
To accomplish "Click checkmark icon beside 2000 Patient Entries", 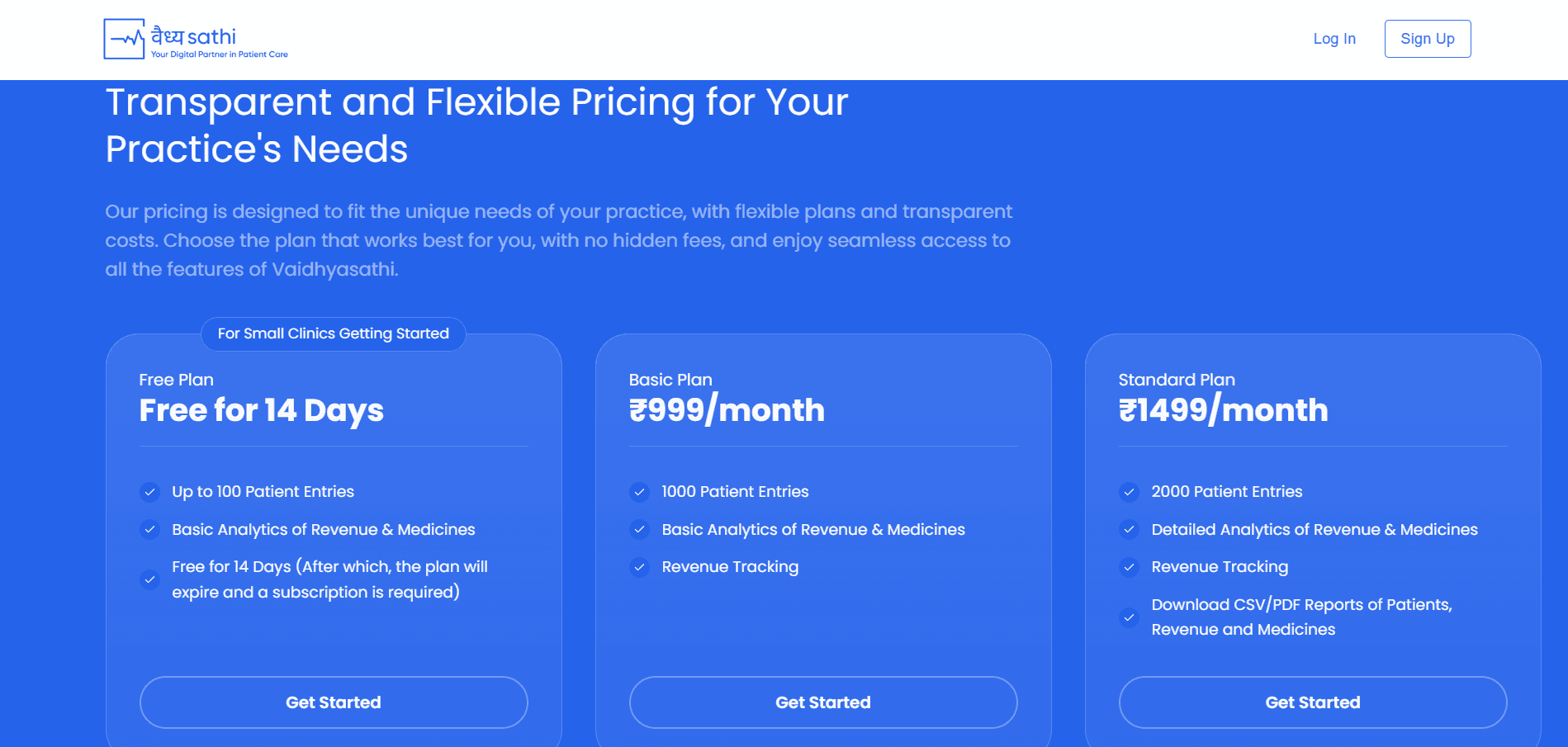I will click(1129, 492).
